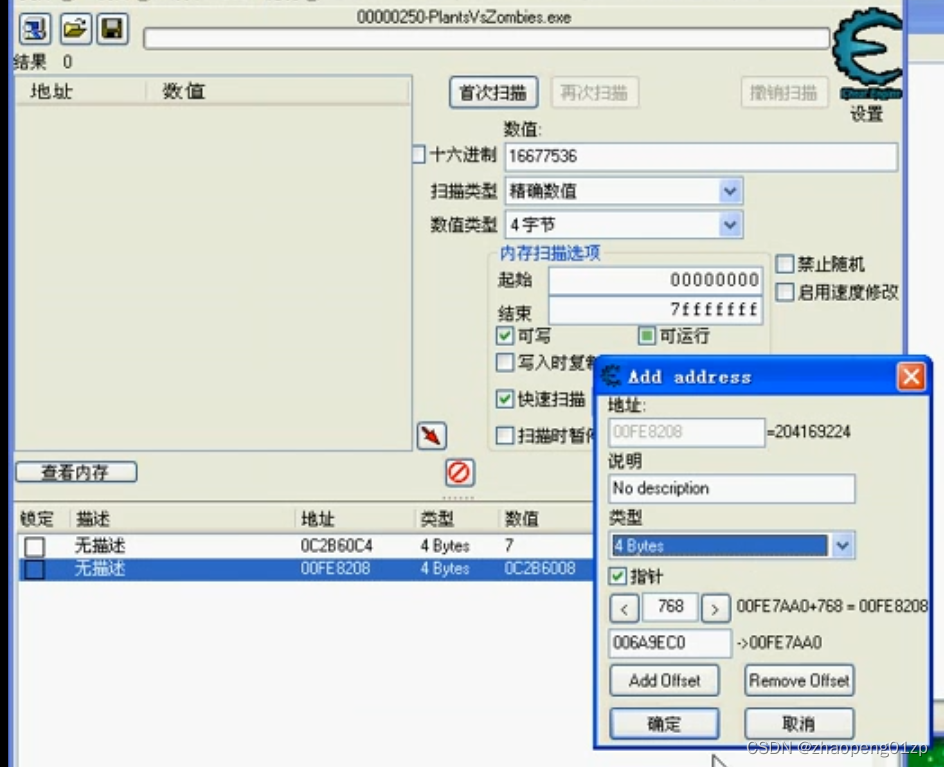Select address 00FE8208 in list

[x=335, y=568]
